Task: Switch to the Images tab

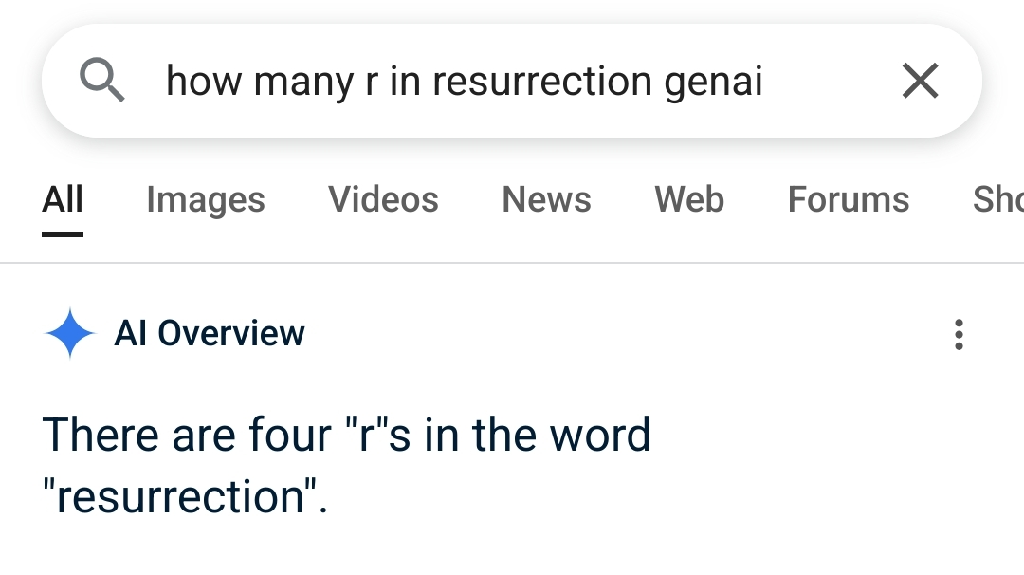Action: point(206,200)
